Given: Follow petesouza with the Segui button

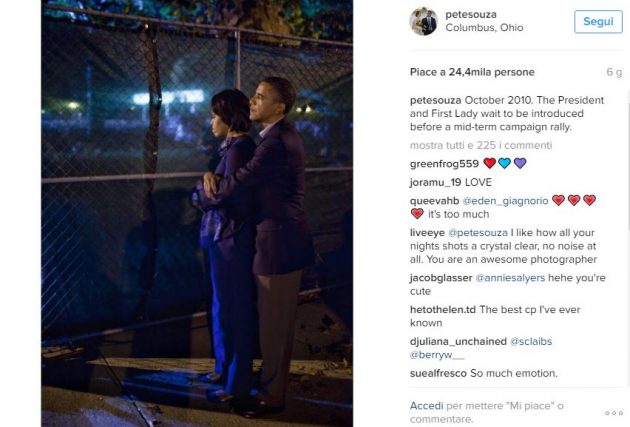Looking at the screenshot, I should pos(598,22).
